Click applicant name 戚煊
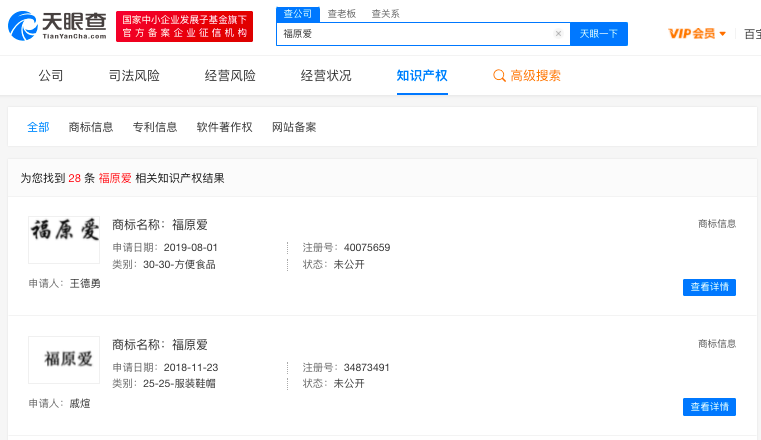Image resolution: width=761 pixels, height=440 pixels. point(80,403)
